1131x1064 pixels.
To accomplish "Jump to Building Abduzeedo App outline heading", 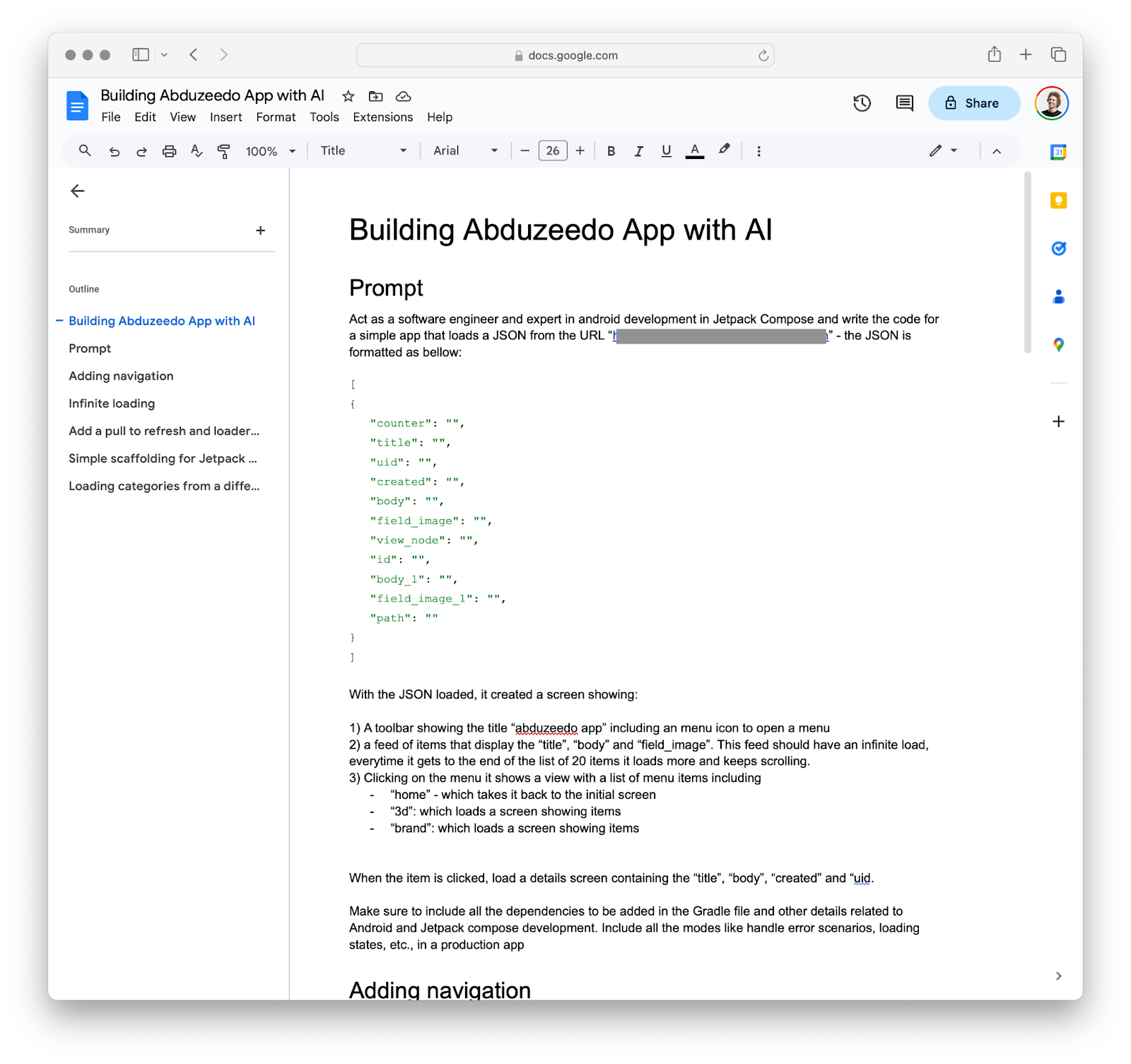I will (162, 321).
